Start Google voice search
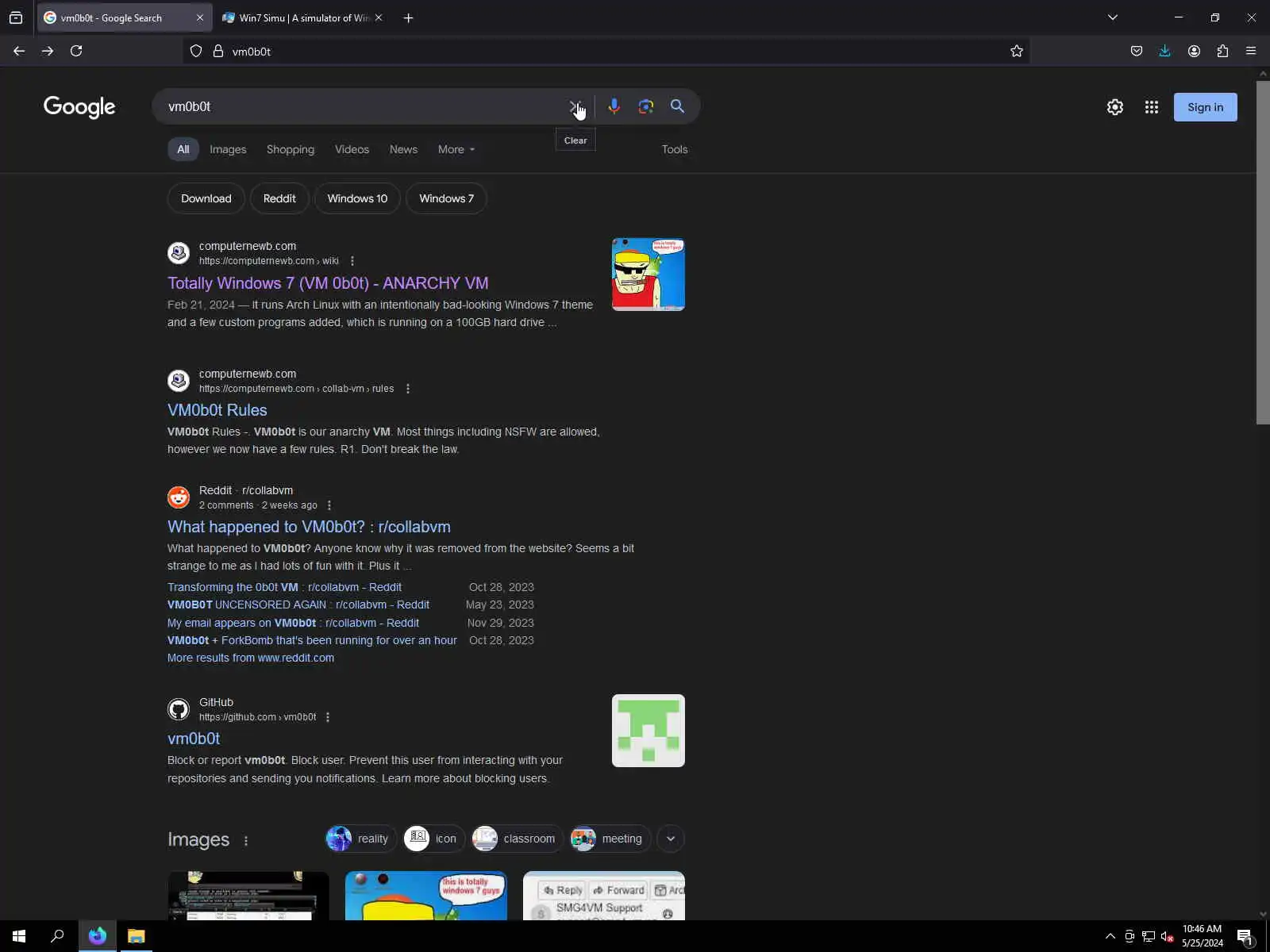 614,106
